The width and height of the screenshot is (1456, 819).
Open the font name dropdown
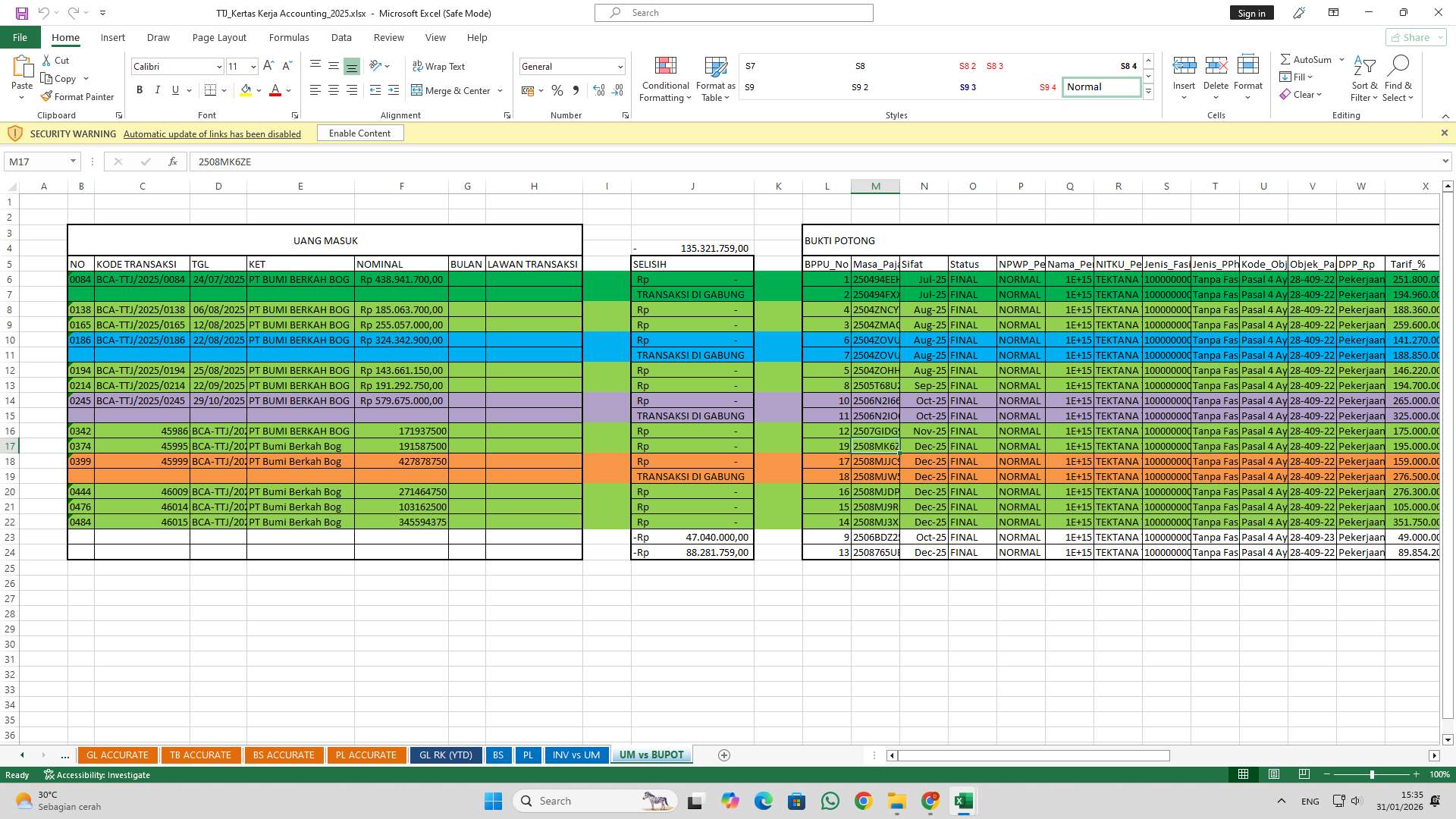click(219, 67)
